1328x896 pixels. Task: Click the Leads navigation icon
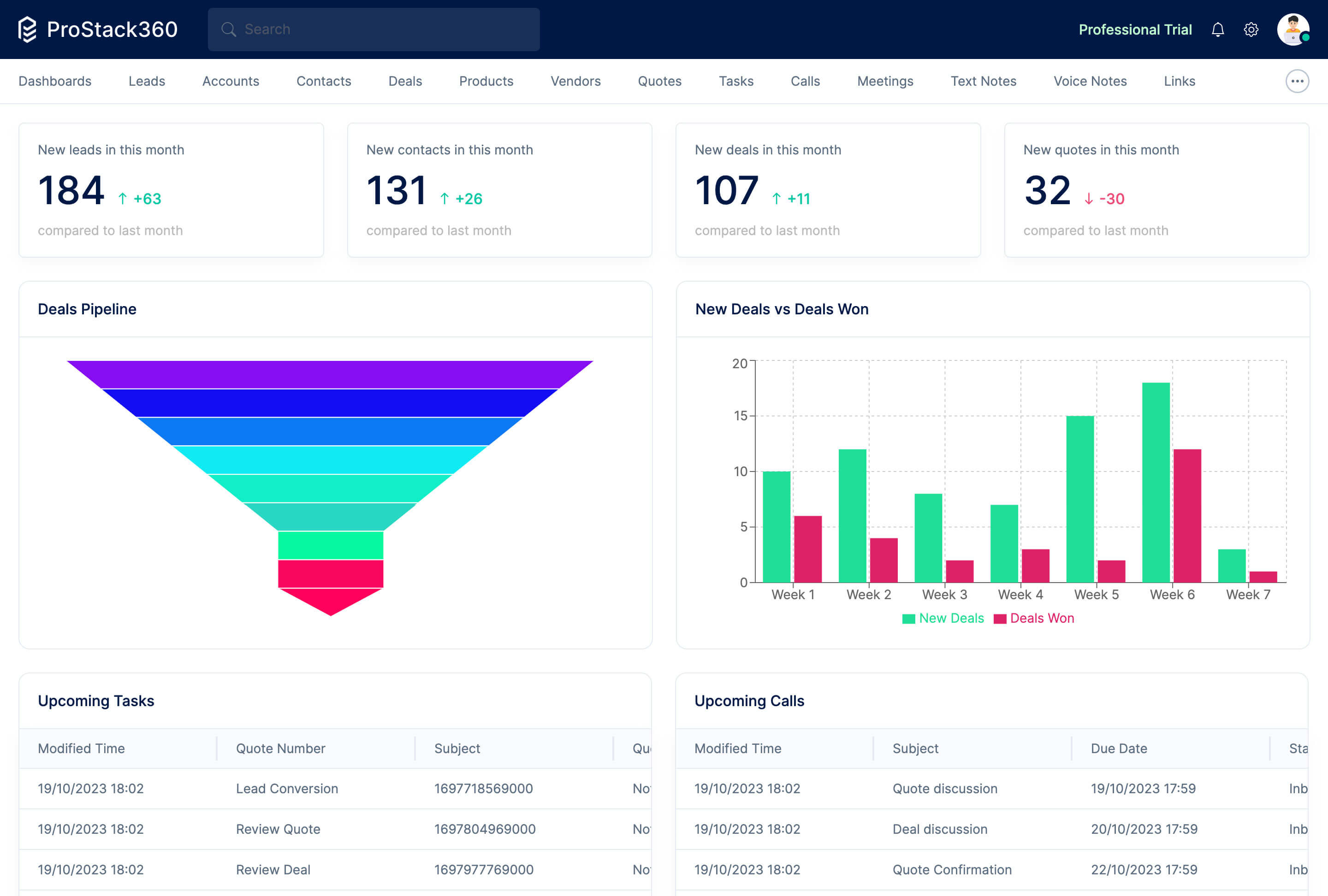(146, 81)
